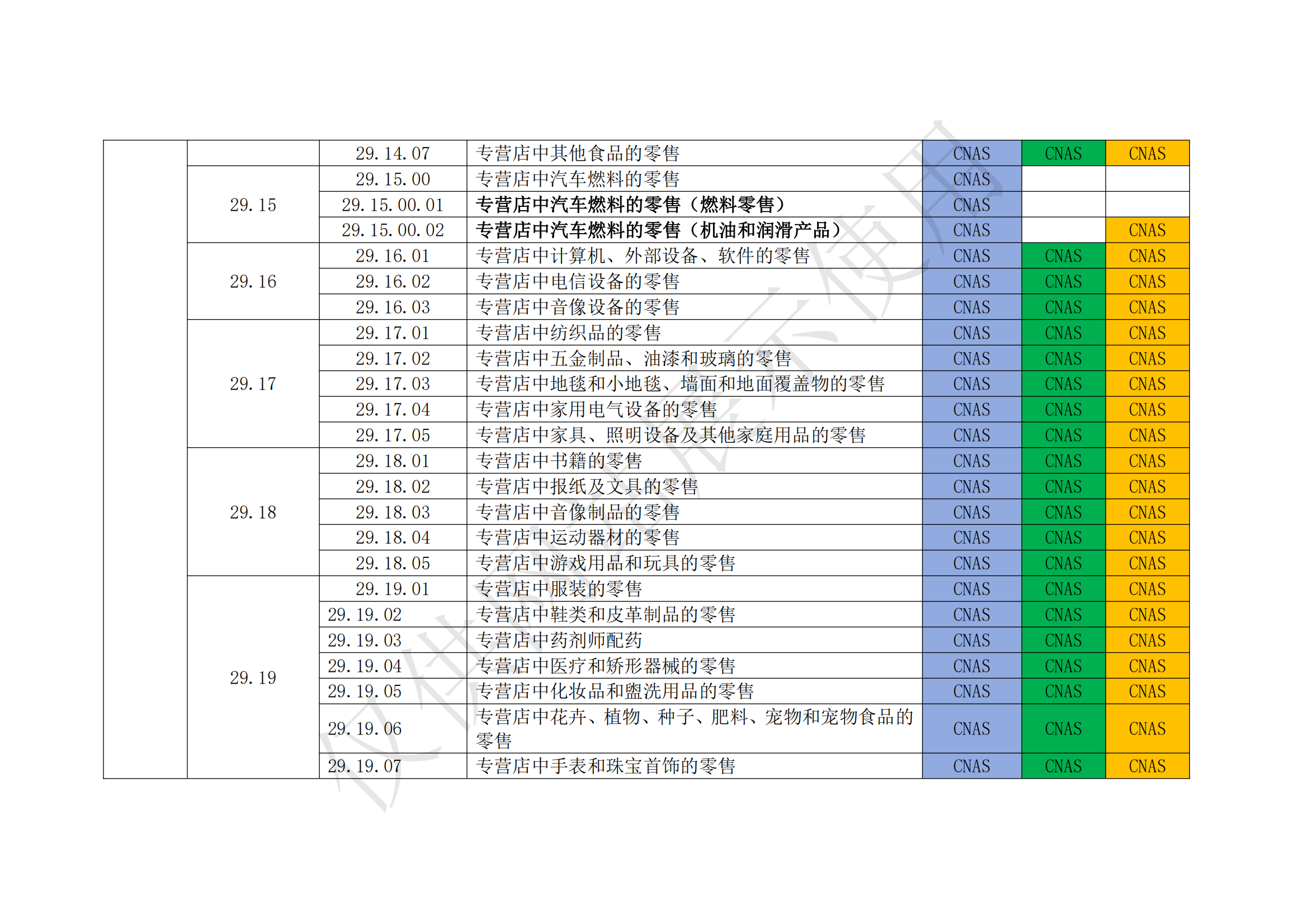1308x924 pixels.
Task: Select code 29.19.01
Action: point(393,589)
